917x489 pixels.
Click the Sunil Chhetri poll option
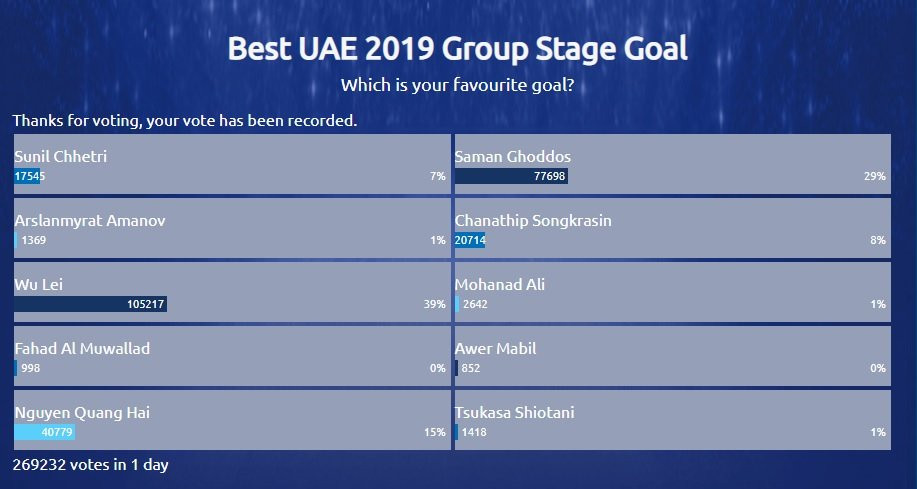pyautogui.click(x=232, y=165)
